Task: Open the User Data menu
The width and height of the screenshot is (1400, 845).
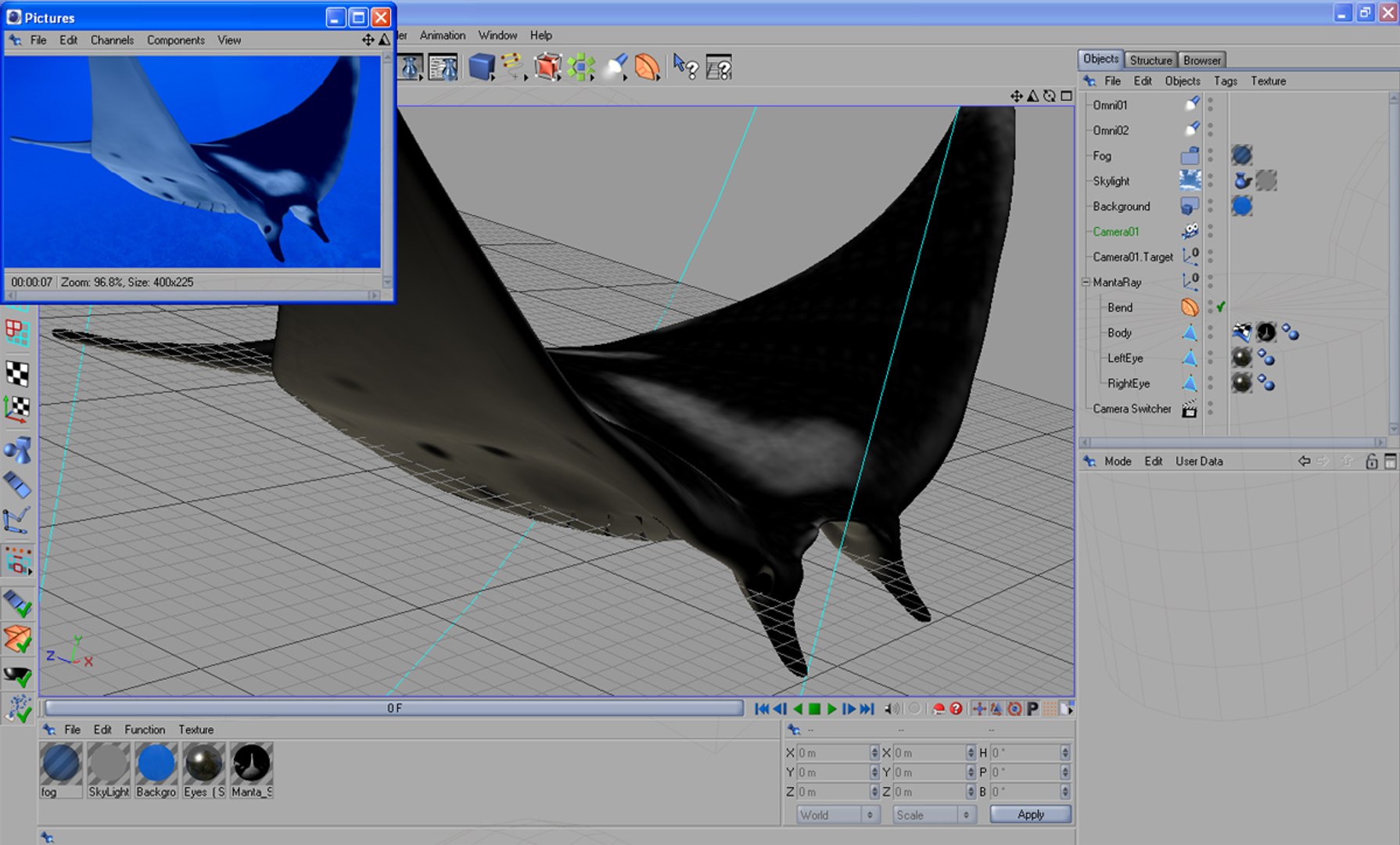Action: (1198, 462)
